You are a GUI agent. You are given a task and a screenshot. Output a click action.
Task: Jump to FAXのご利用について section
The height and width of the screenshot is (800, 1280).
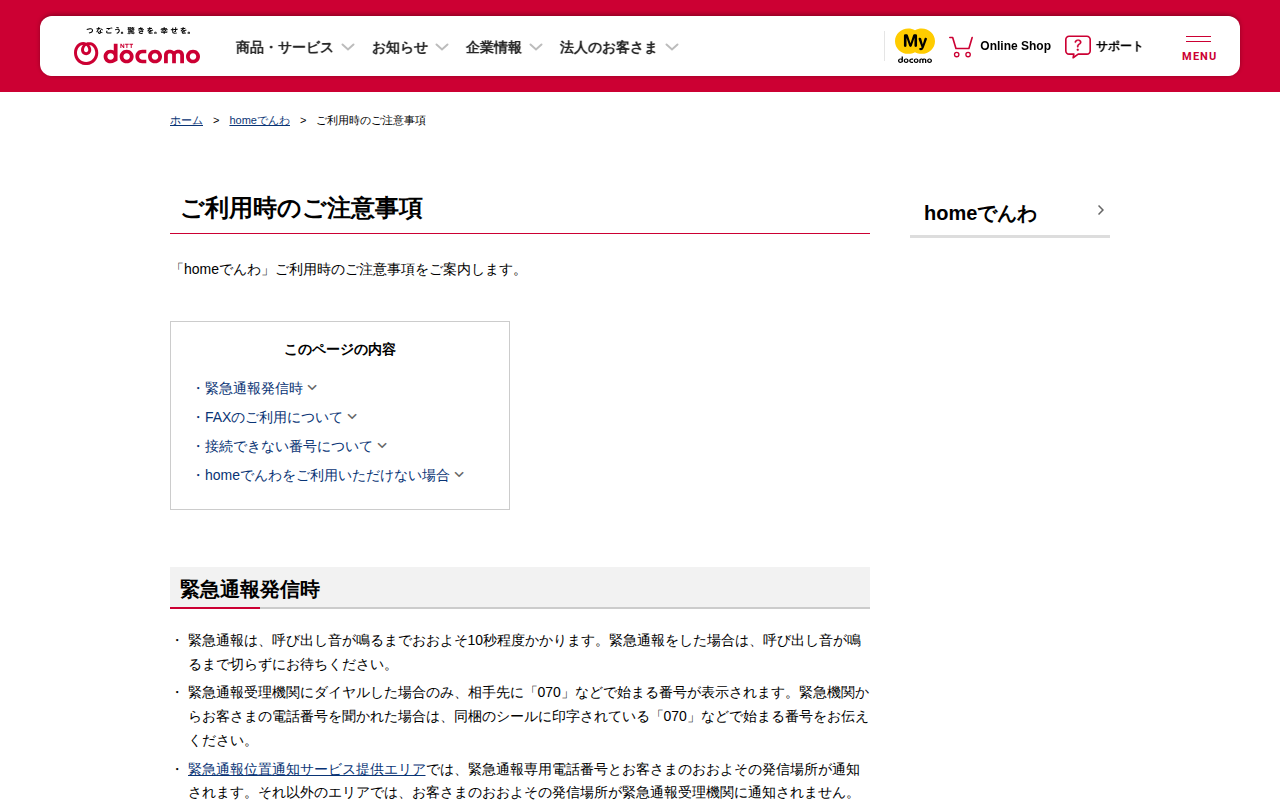pos(274,417)
